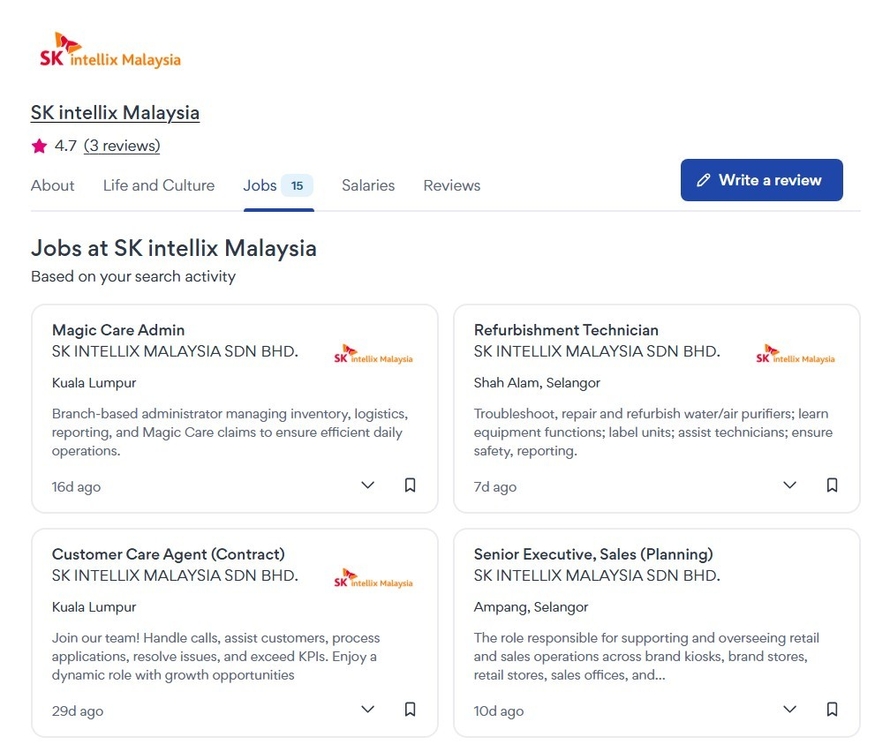Expand Customer Care Agent job details
The height and width of the screenshot is (752, 875).
pos(368,709)
